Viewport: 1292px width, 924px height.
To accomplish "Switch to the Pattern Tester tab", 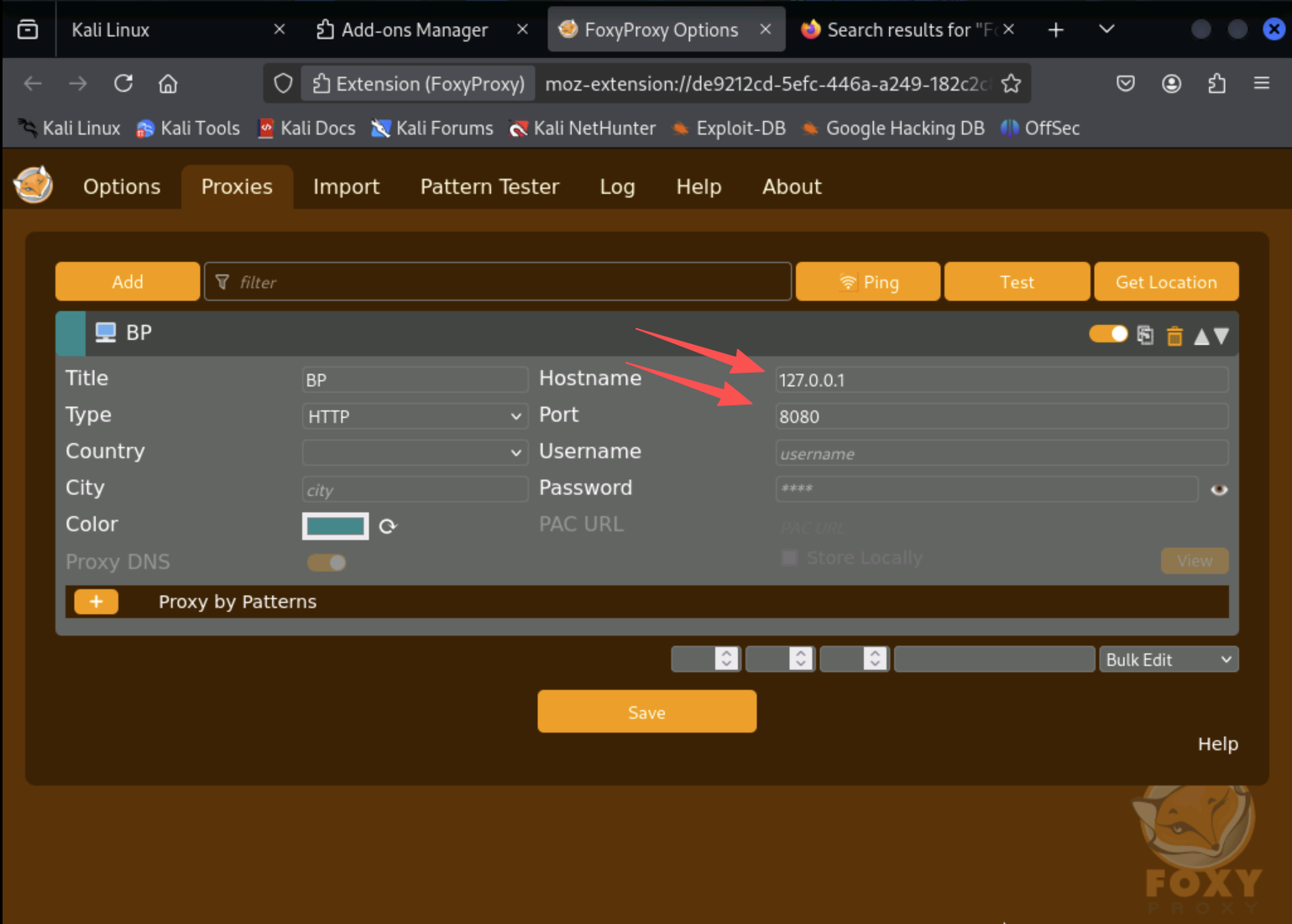I will 489,186.
